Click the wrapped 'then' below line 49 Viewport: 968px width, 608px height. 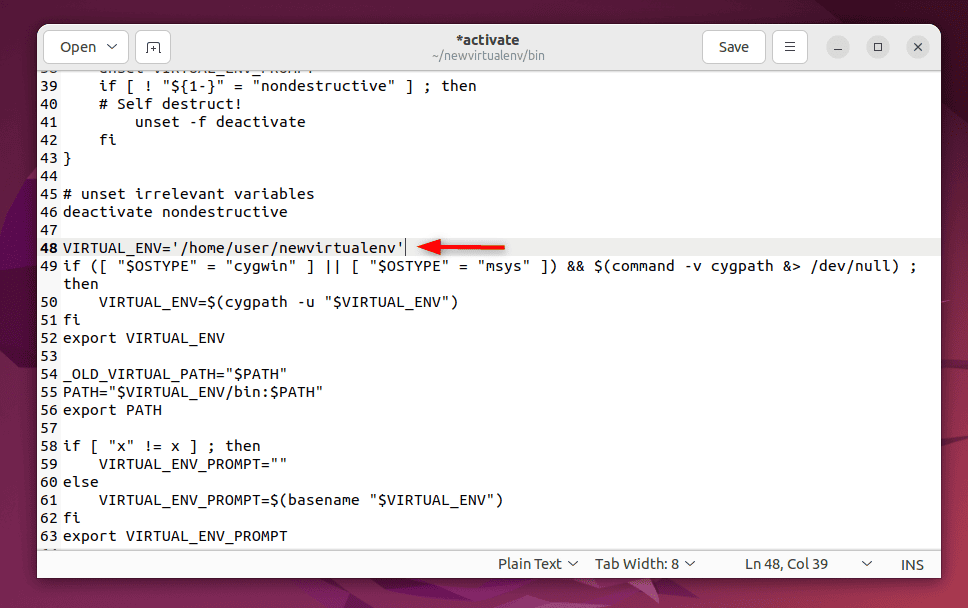(81, 285)
